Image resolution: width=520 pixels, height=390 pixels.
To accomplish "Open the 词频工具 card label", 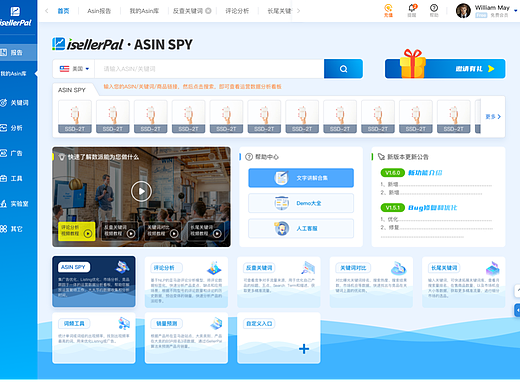I will [74, 323].
